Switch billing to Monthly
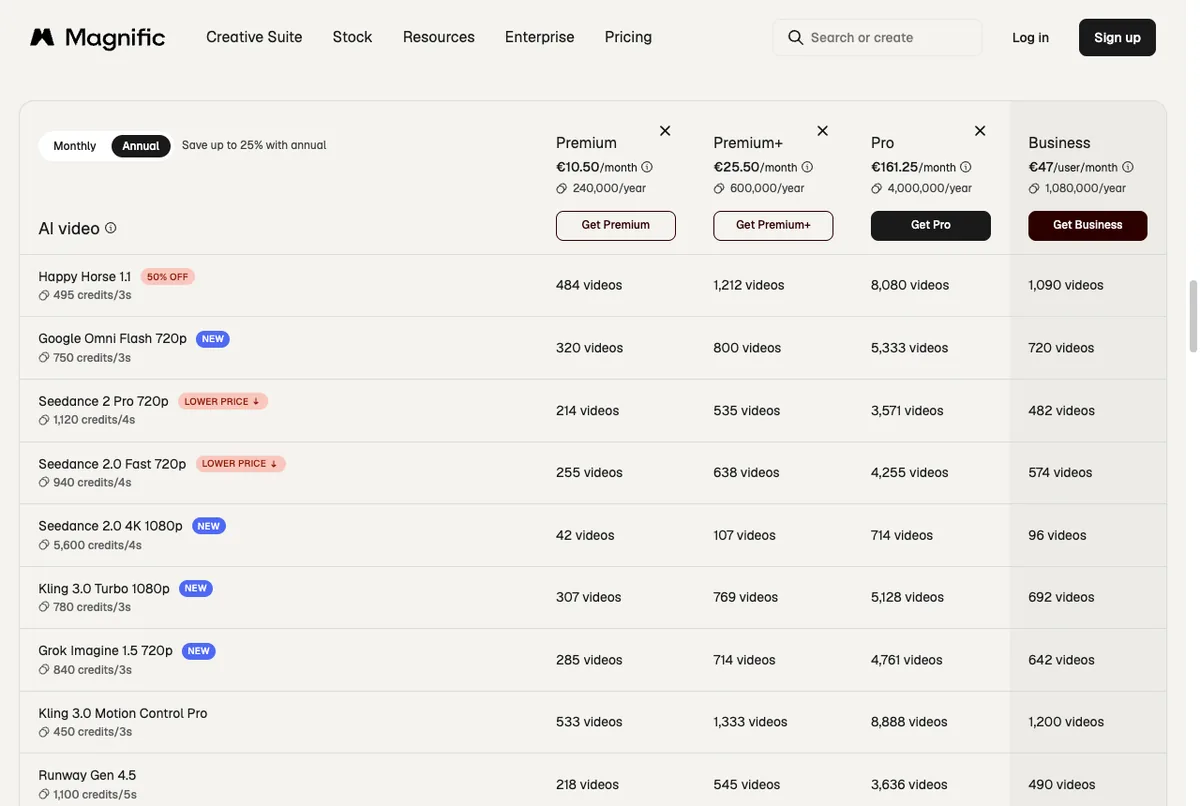This screenshot has height=806, width=1200. 75,146
